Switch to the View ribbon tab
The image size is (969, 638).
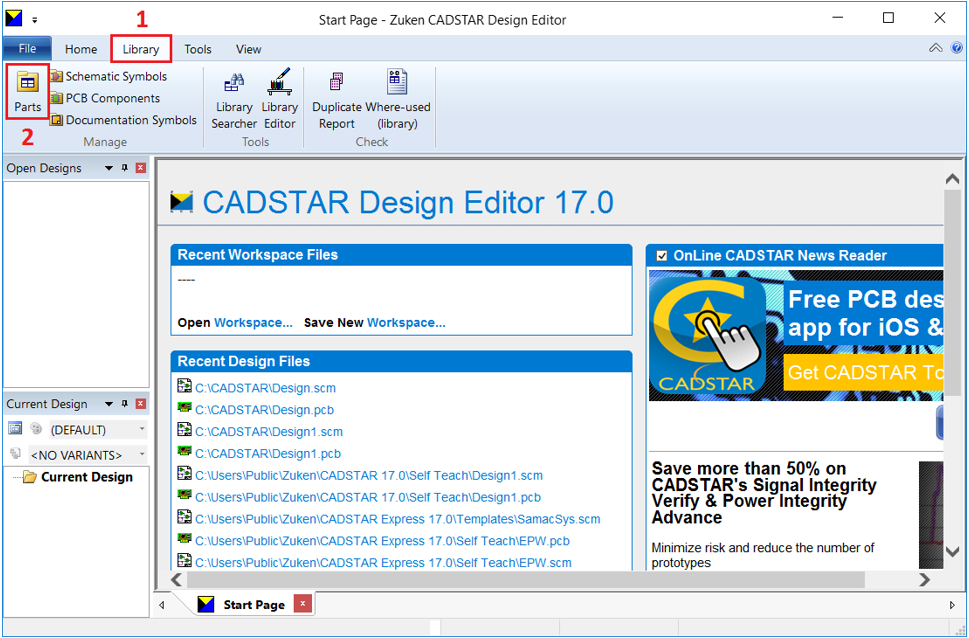coord(248,49)
